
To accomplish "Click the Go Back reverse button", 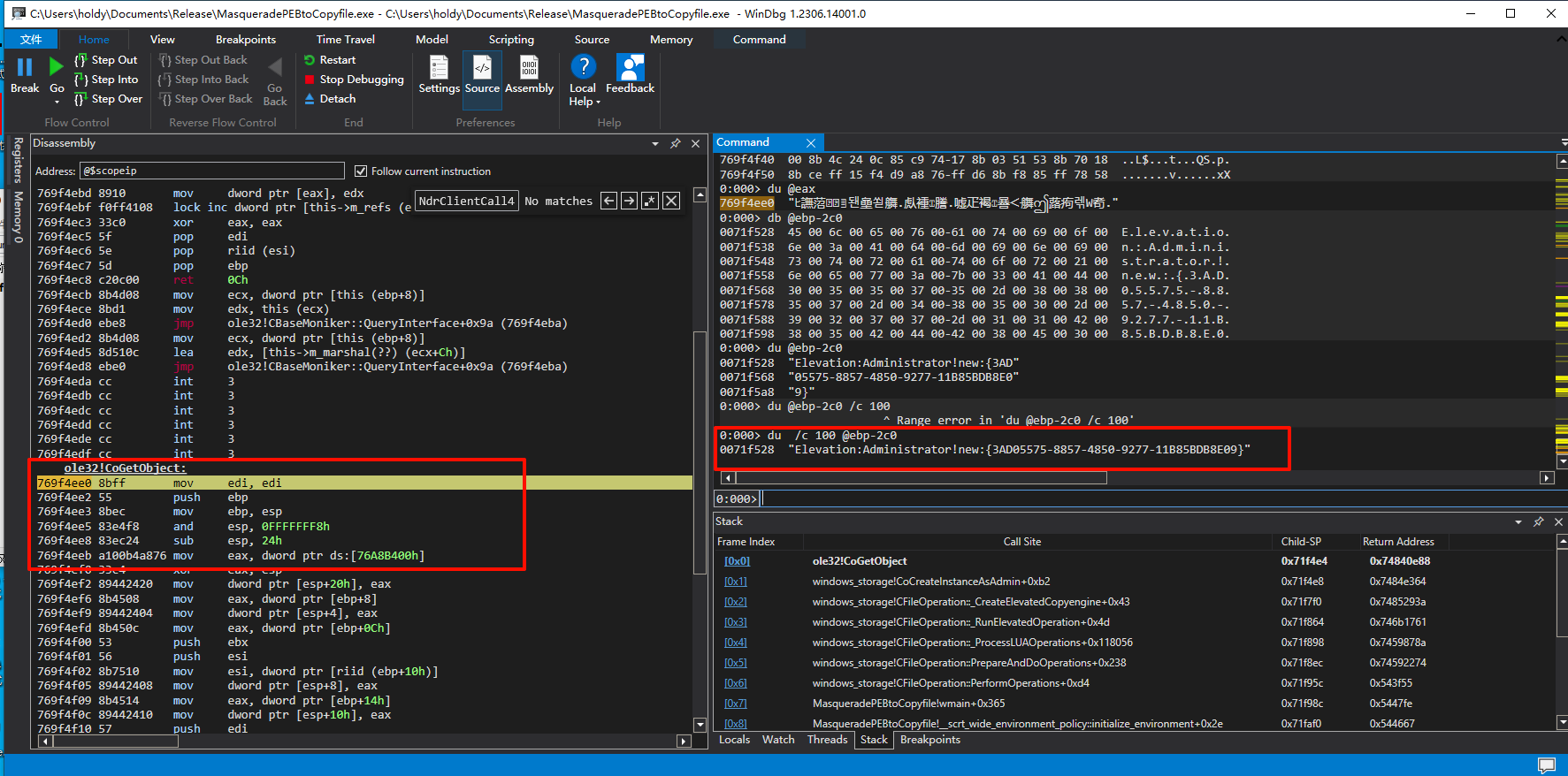I will (x=275, y=80).
